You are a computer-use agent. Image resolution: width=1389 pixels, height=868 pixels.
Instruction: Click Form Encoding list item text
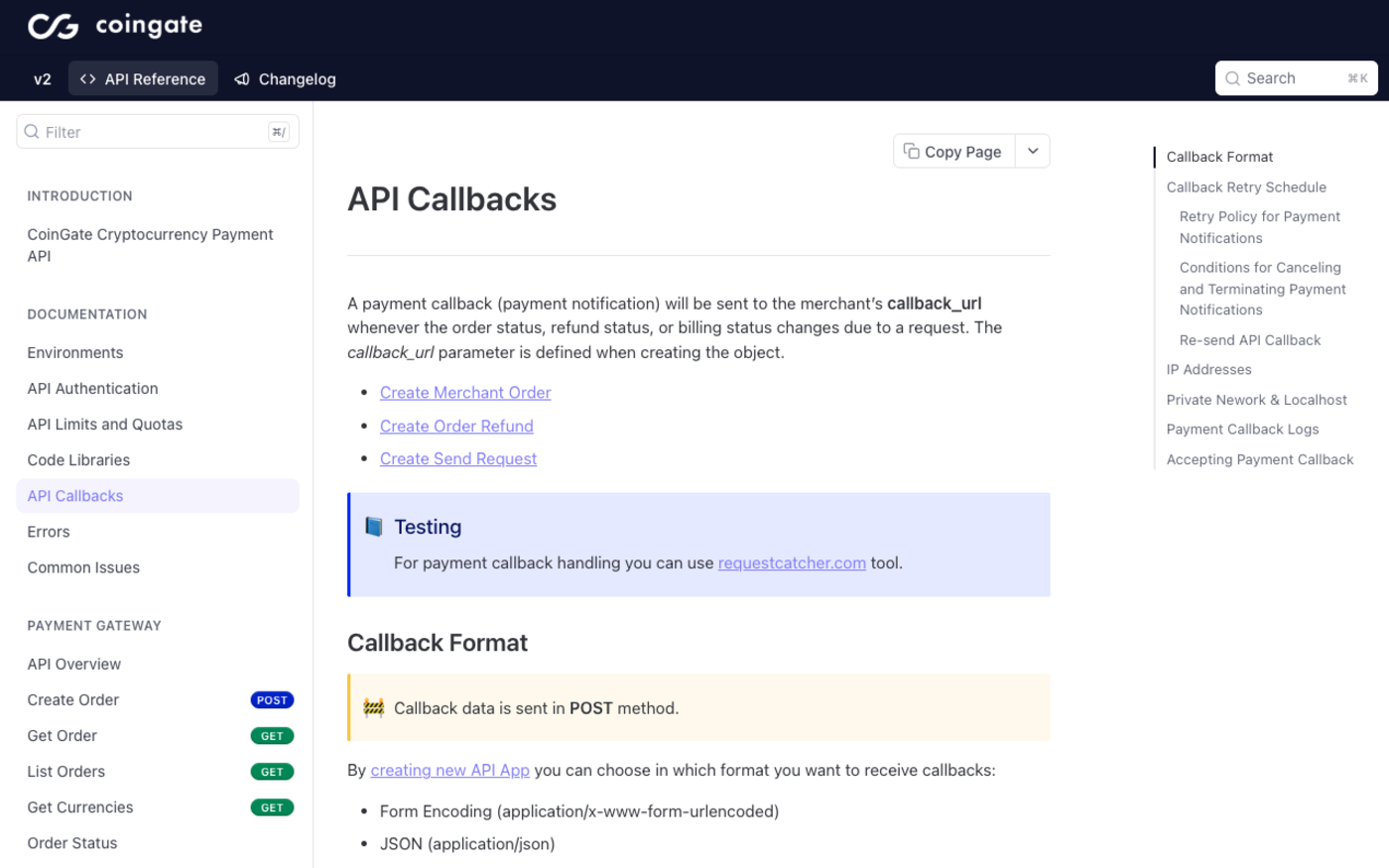coord(579,811)
